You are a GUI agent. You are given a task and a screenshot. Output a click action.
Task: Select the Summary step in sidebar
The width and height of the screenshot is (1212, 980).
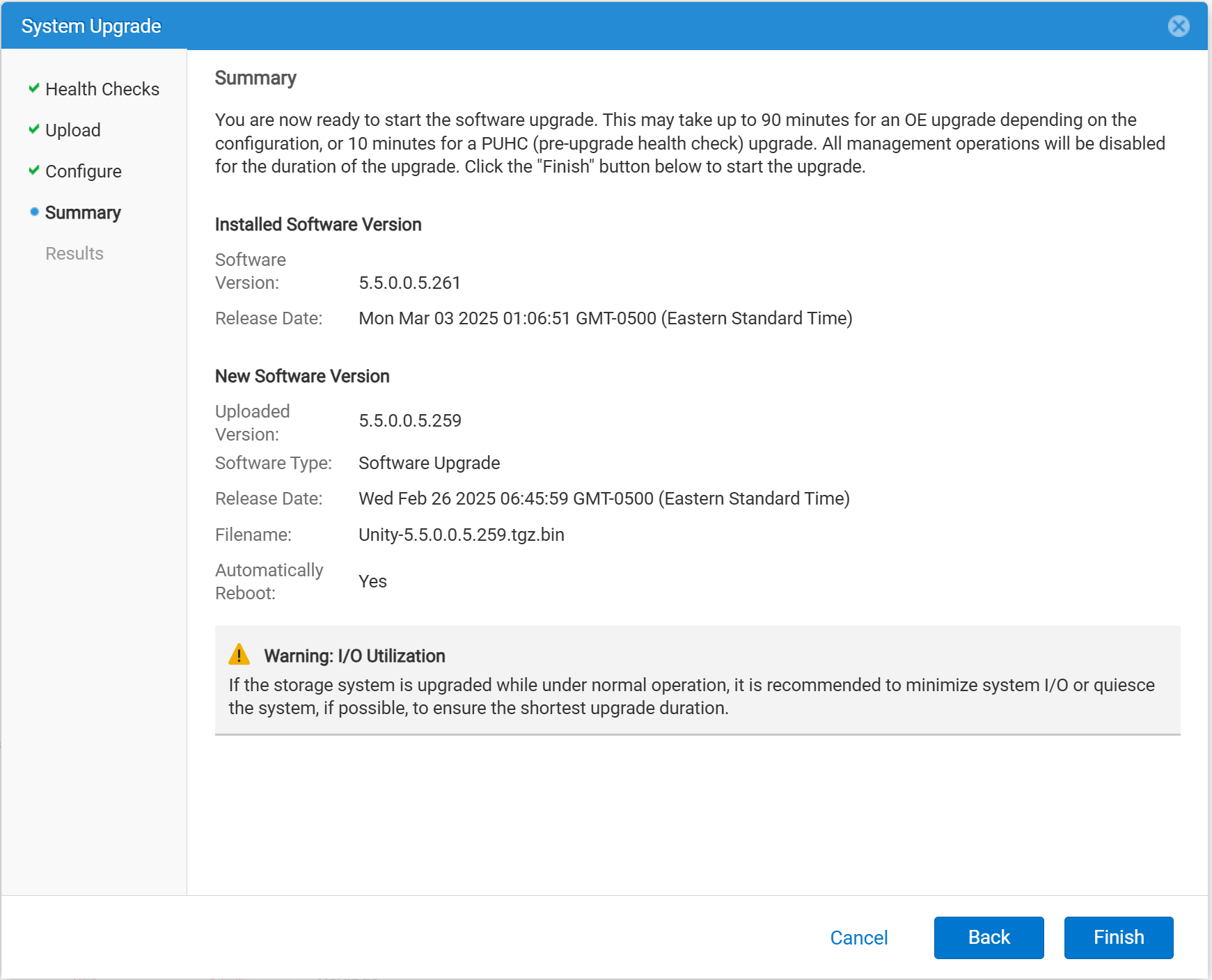pyautogui.click(x=83, y=212)
